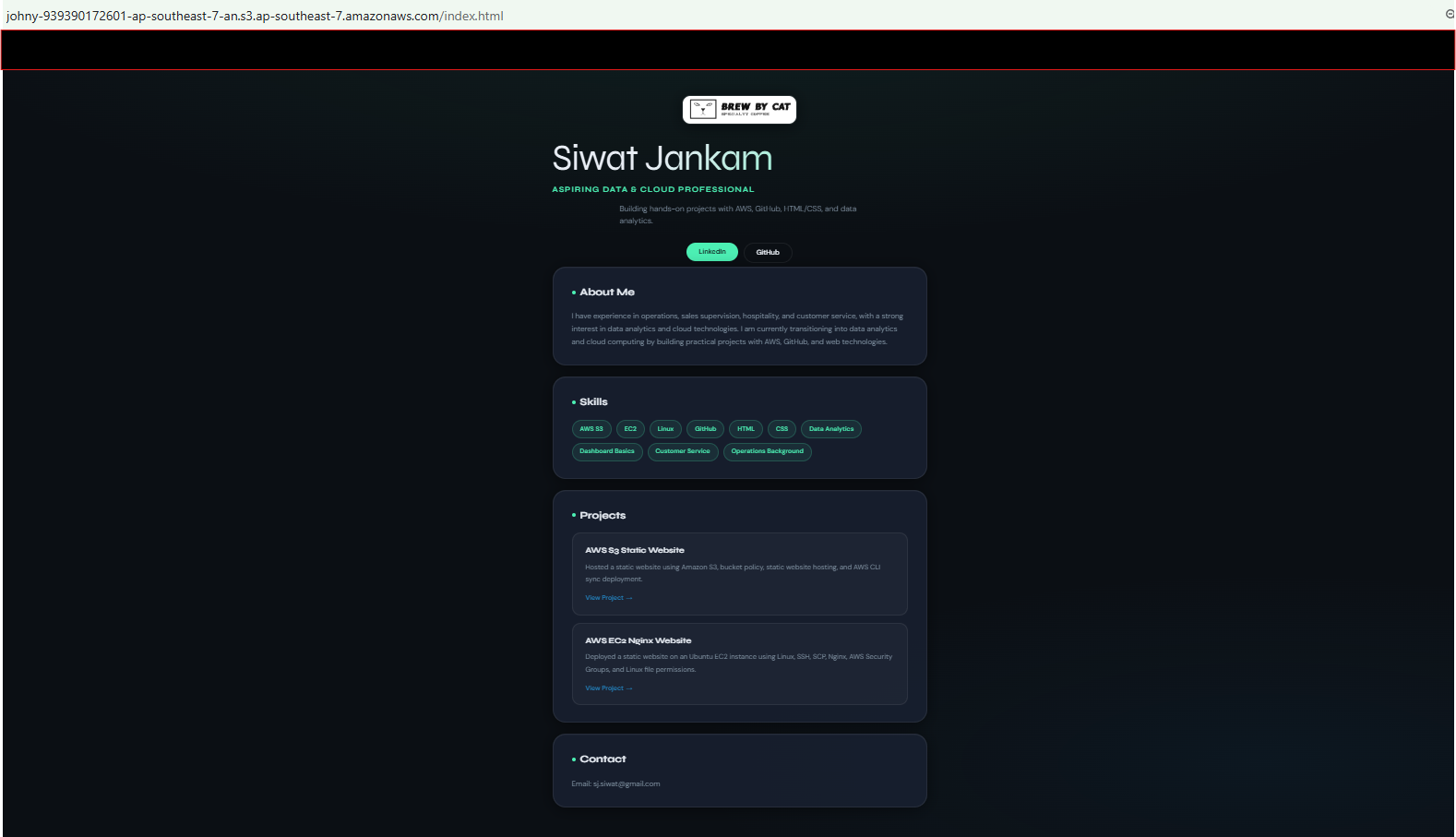Click the intro text 'Building hands-on projects'
Image resolution: width=1456 pixels, height=837 pixels.
tap(738, 214)
